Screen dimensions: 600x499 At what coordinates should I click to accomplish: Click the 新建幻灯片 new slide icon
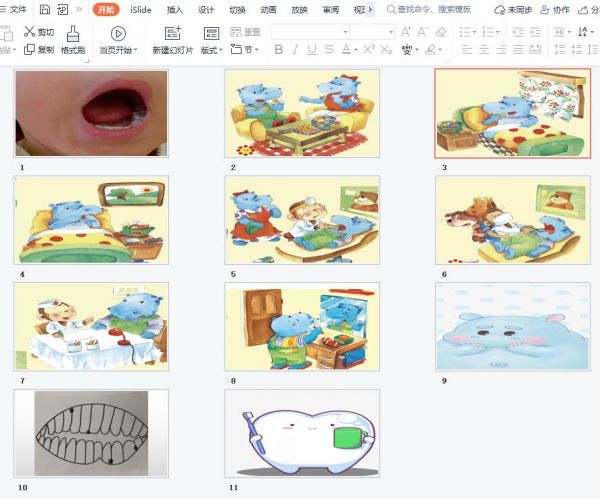pyautogui.click(x=173, y=34)
